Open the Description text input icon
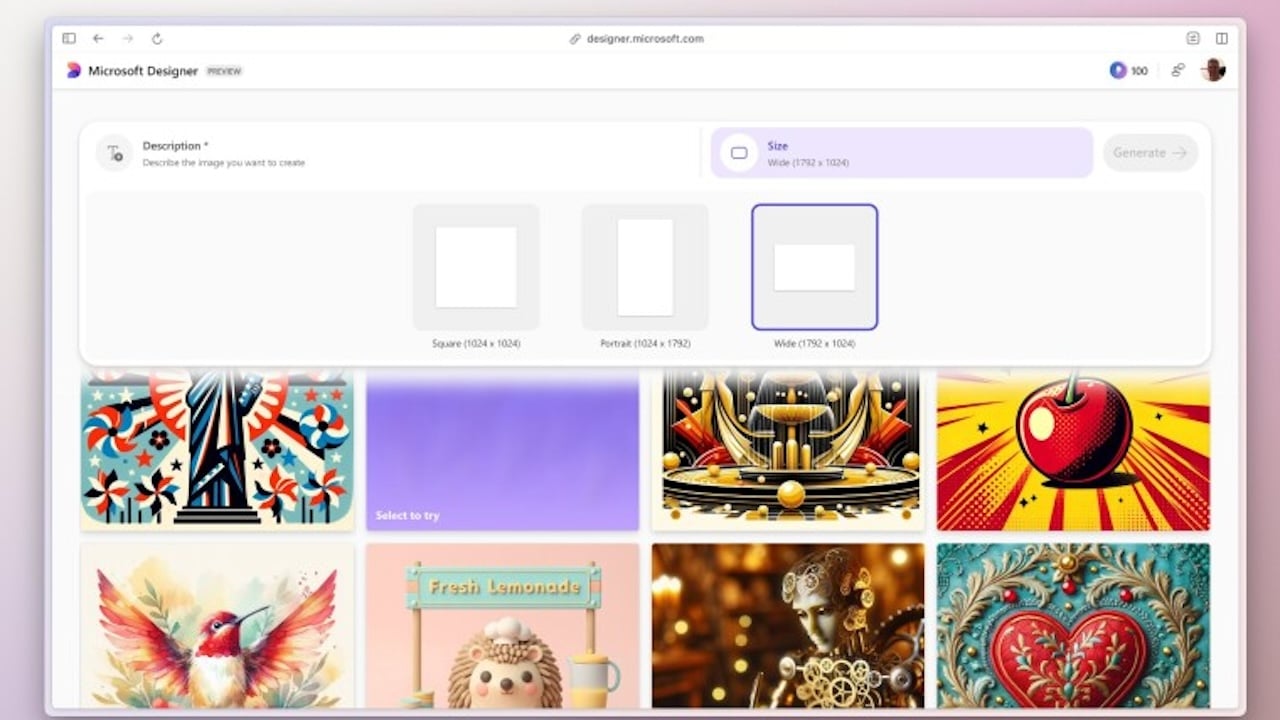The width and height of the screenshot is (1280, 720). point(113,153)
